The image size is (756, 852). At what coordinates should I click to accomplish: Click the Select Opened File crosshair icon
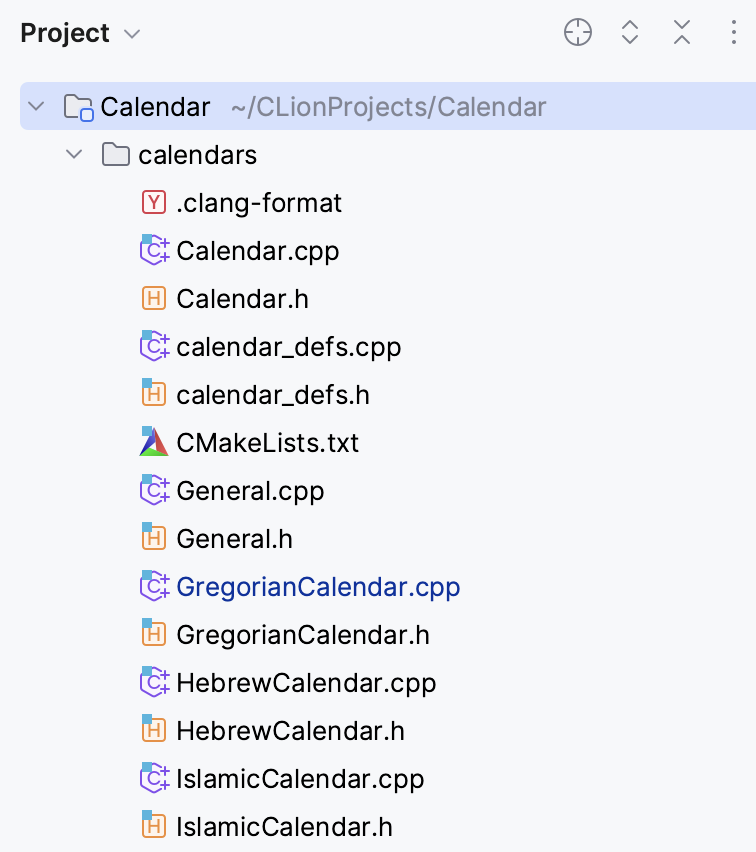pyautogui.click(x=578, y=33)
